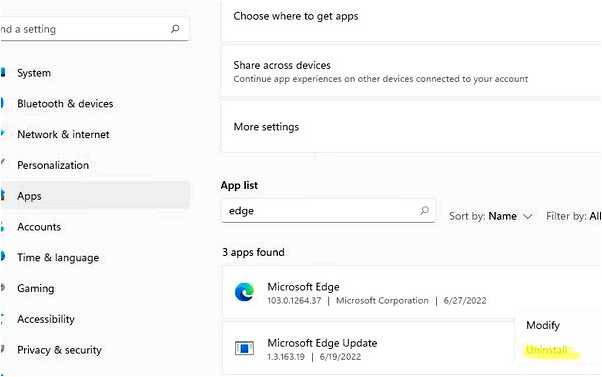Open Time & language settings
This screenshot has height=377, width=602.
pyautogui.click(x=58, y=258)
